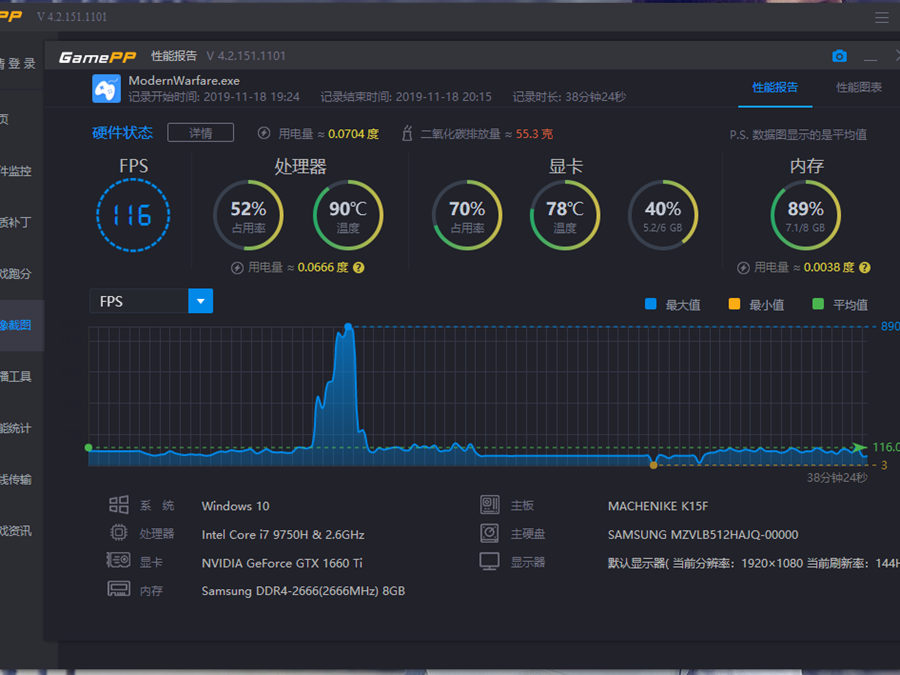Click the 硬件状态 heading
Screen dimensions: 900x675
tap(122, 133)
